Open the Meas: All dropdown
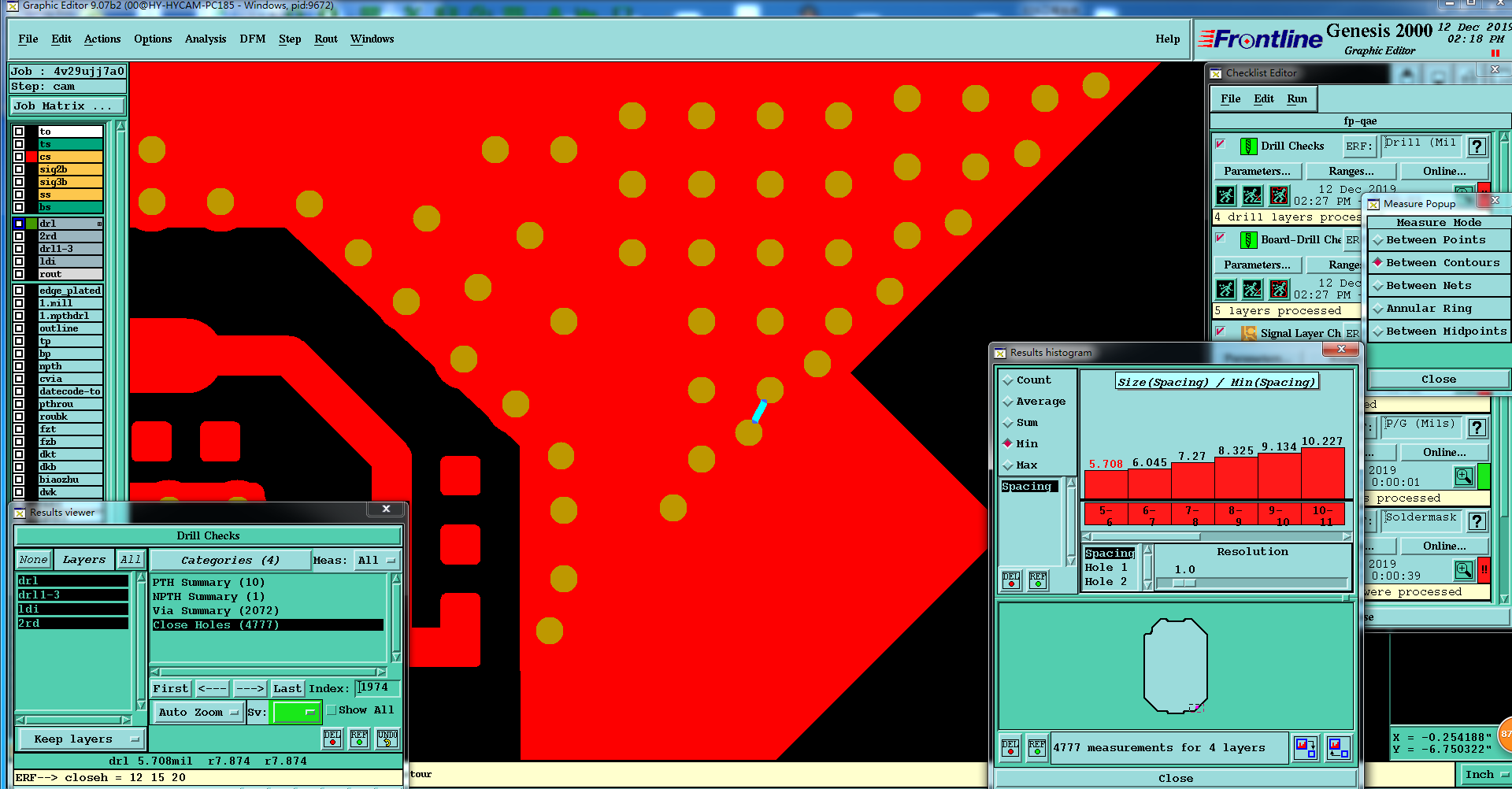 (377, 561)
